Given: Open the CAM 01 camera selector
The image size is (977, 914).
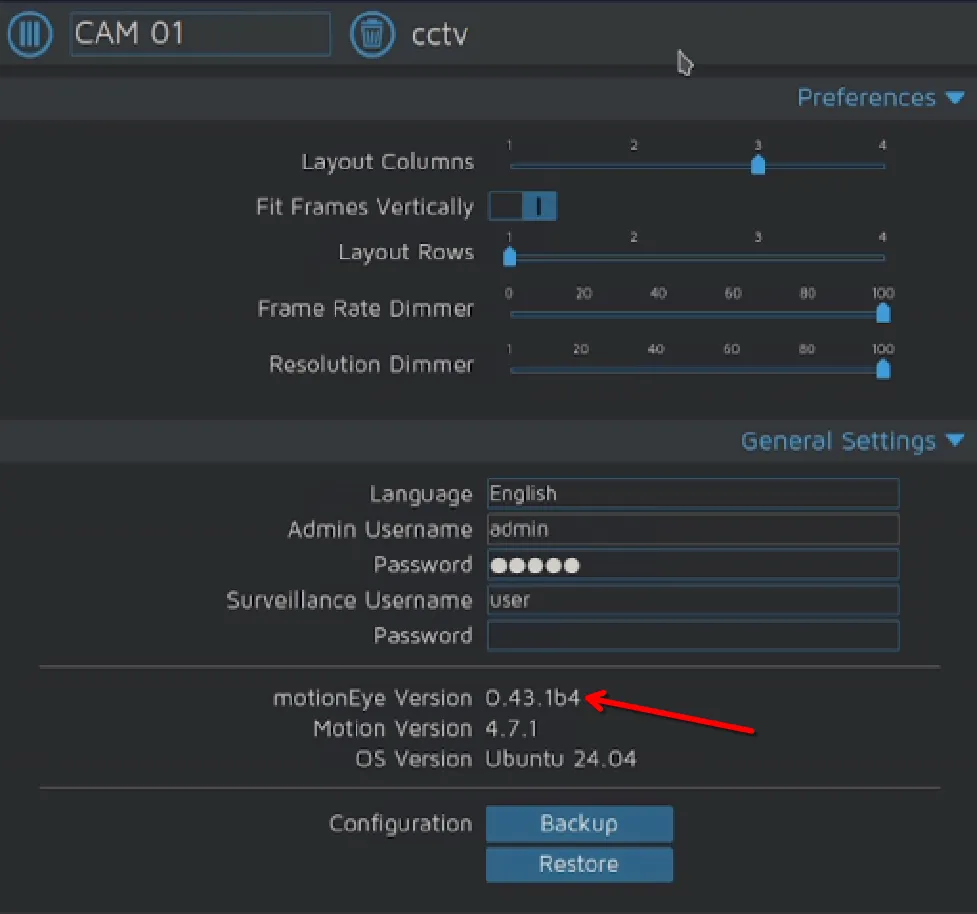Looking at the screenshot, I should 201,34.
